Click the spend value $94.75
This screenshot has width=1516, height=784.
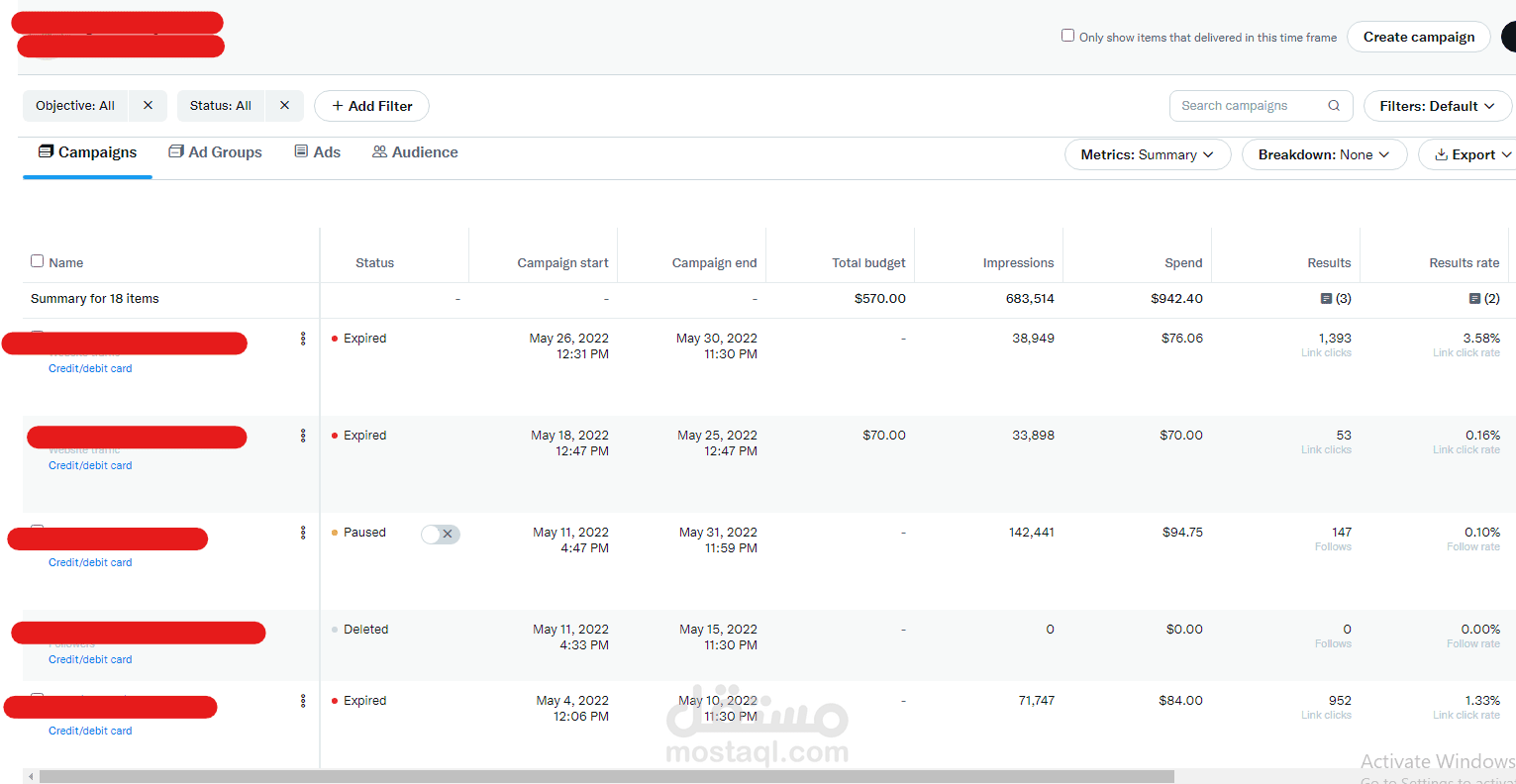point(1182,533)
